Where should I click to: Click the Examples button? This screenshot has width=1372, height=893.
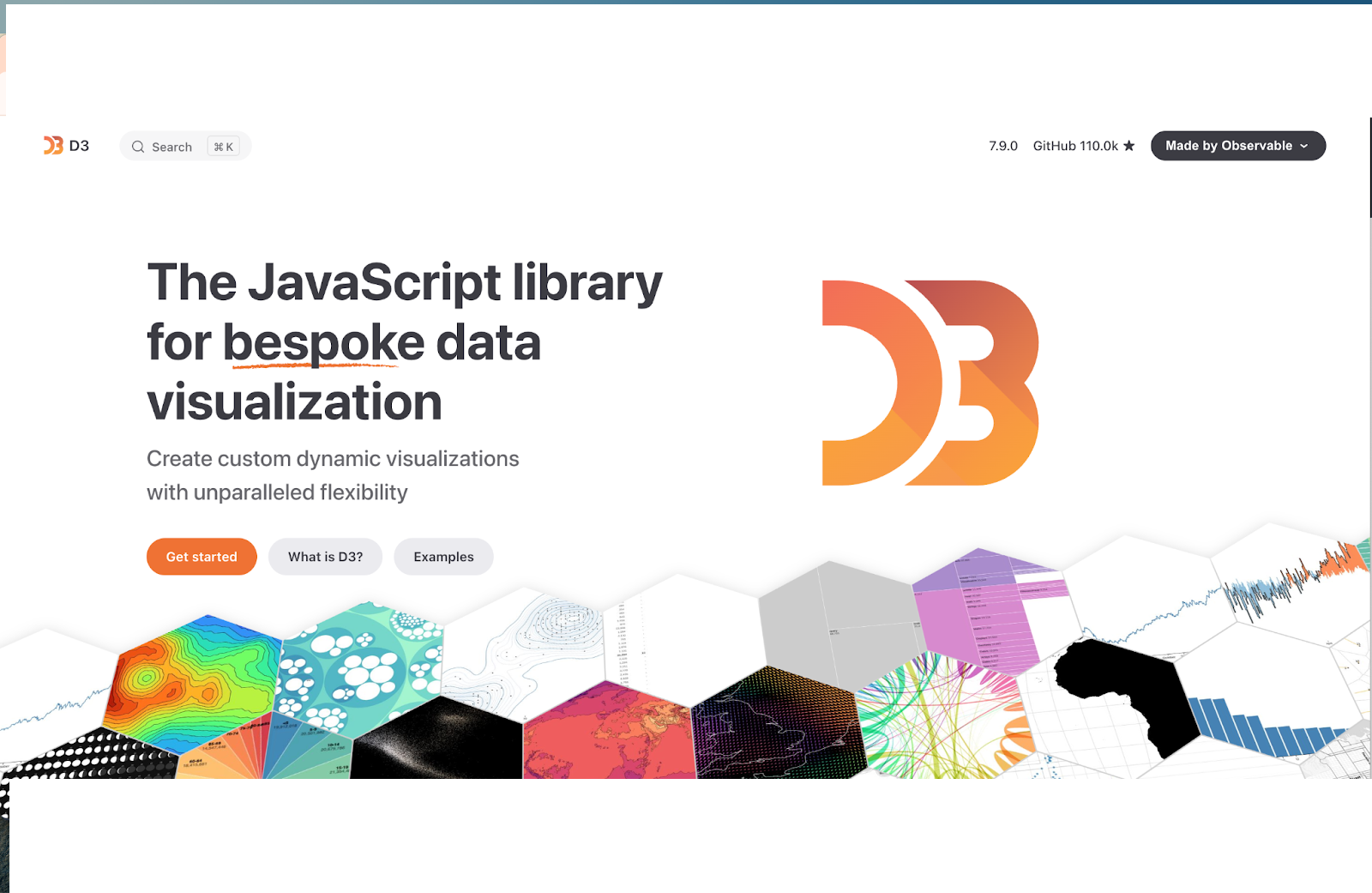tap(443, 557)
